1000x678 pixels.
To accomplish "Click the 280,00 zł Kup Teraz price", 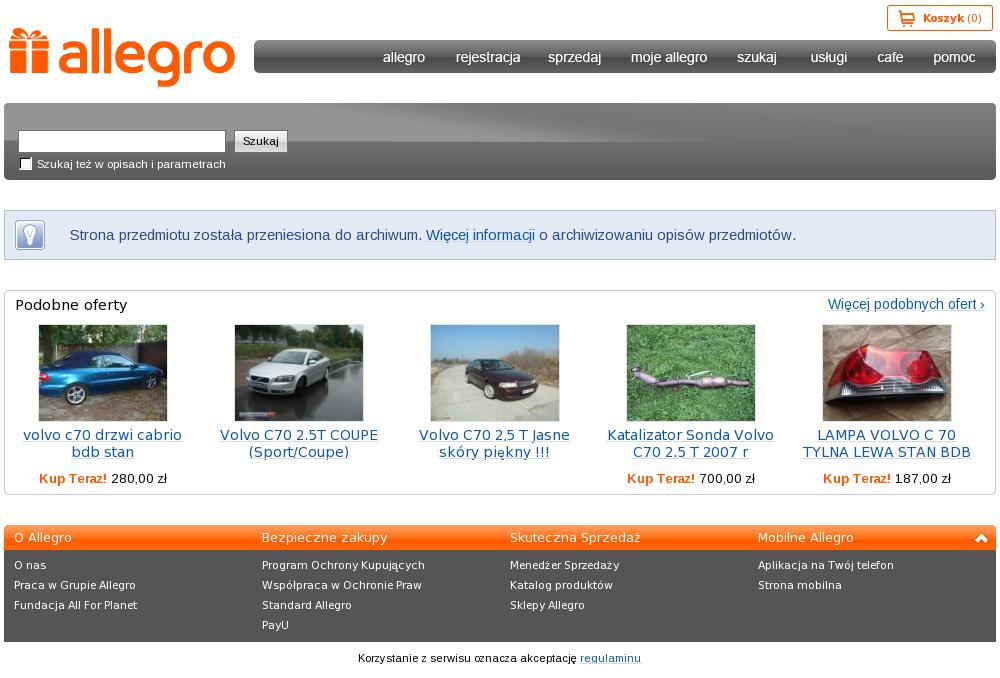I will [103, 478].
